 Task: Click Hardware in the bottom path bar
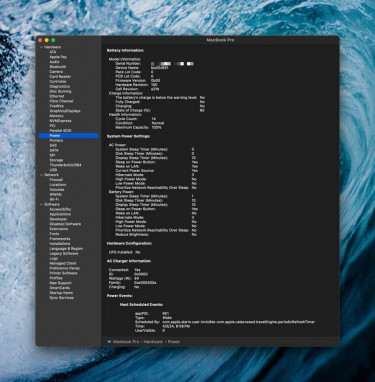click(x=153, y=342)
